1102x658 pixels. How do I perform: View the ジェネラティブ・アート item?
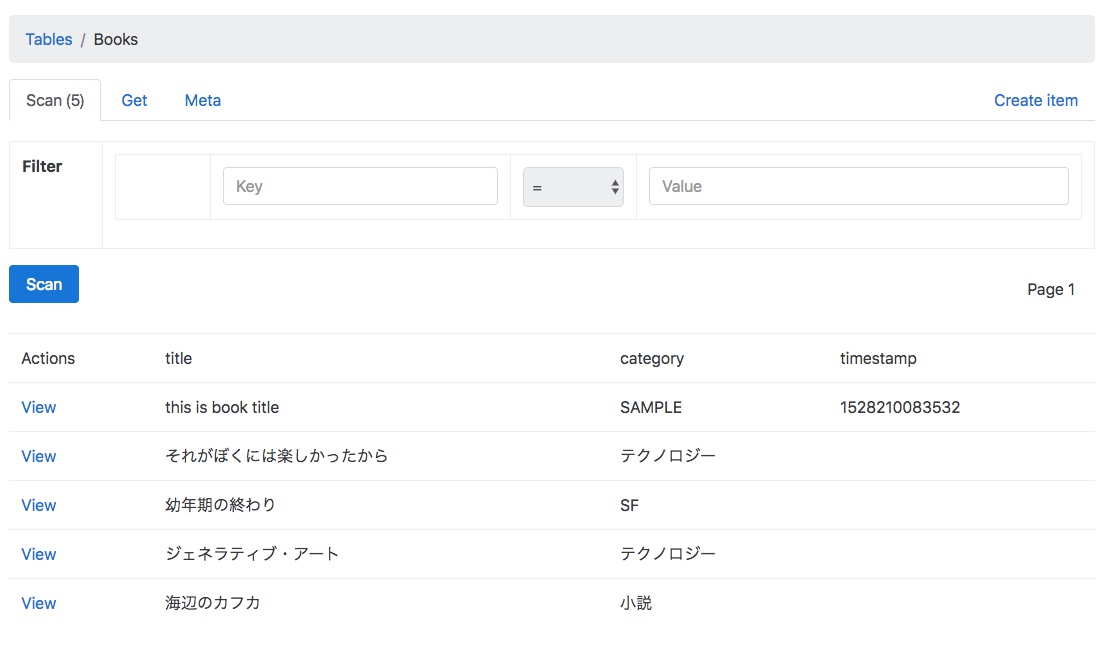click(x=39, y=554)
